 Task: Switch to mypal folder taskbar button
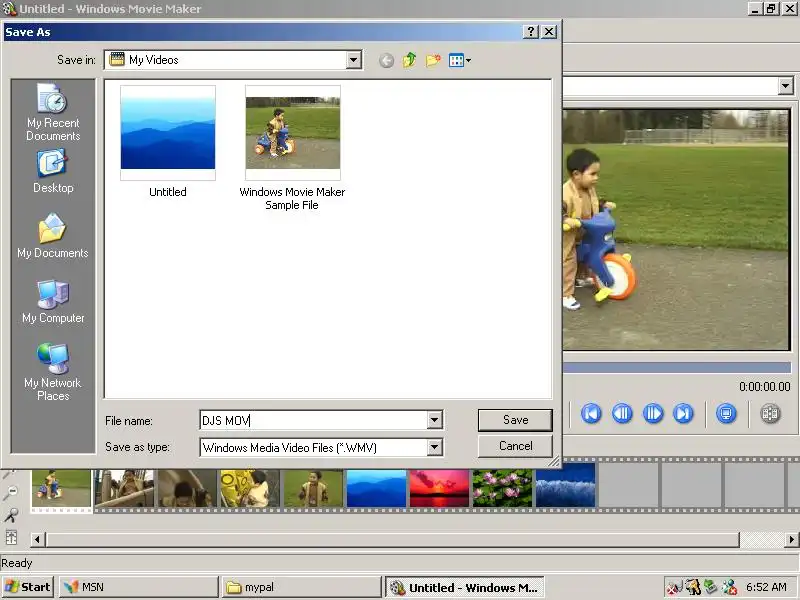coord(302,587)
